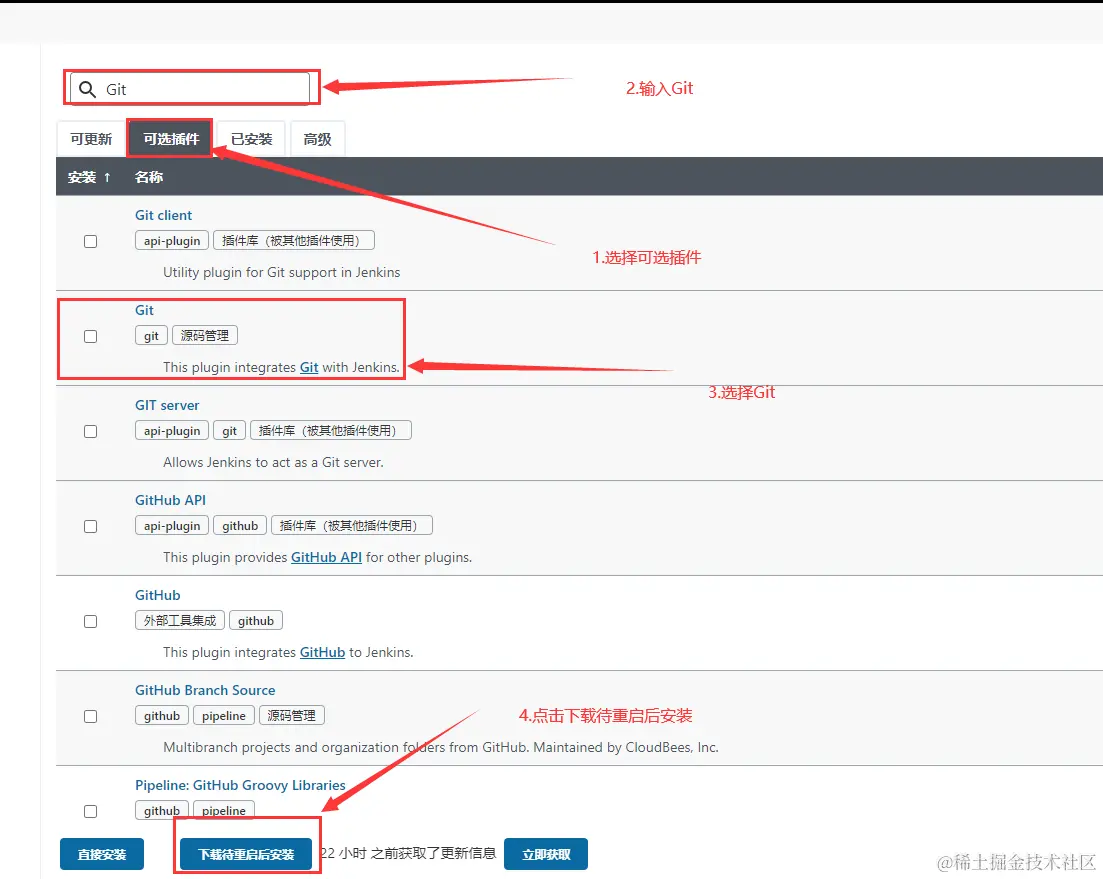Tick the Pipeline: GitHub Groovy Libraries checkbox

point(91,811)
